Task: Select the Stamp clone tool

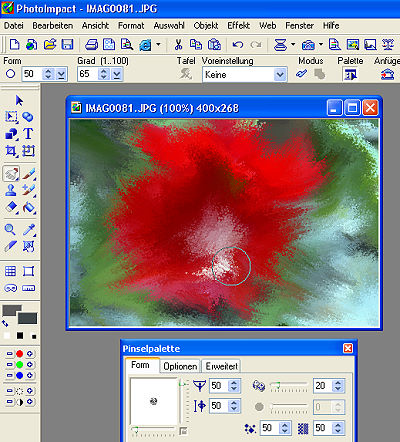Action: tap(11, 190)
